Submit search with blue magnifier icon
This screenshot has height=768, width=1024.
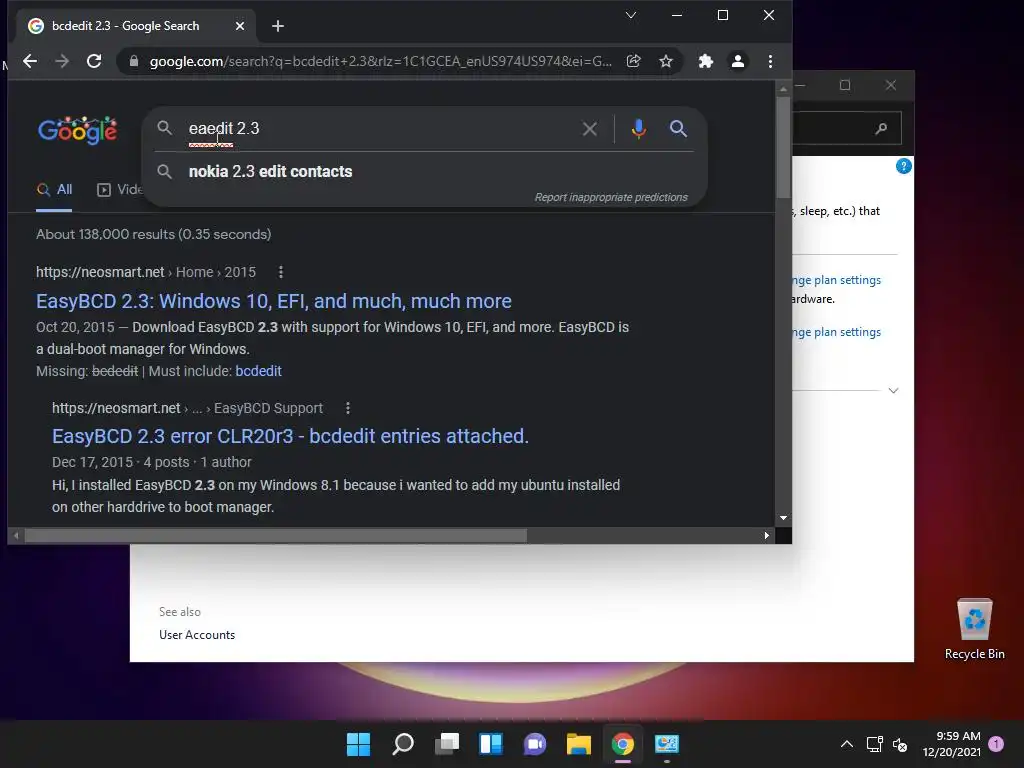(679, 129)
